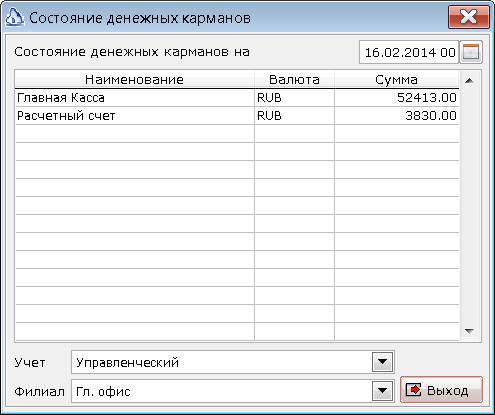
Task: Select the Главная Касса row
Action: [237, 98]
